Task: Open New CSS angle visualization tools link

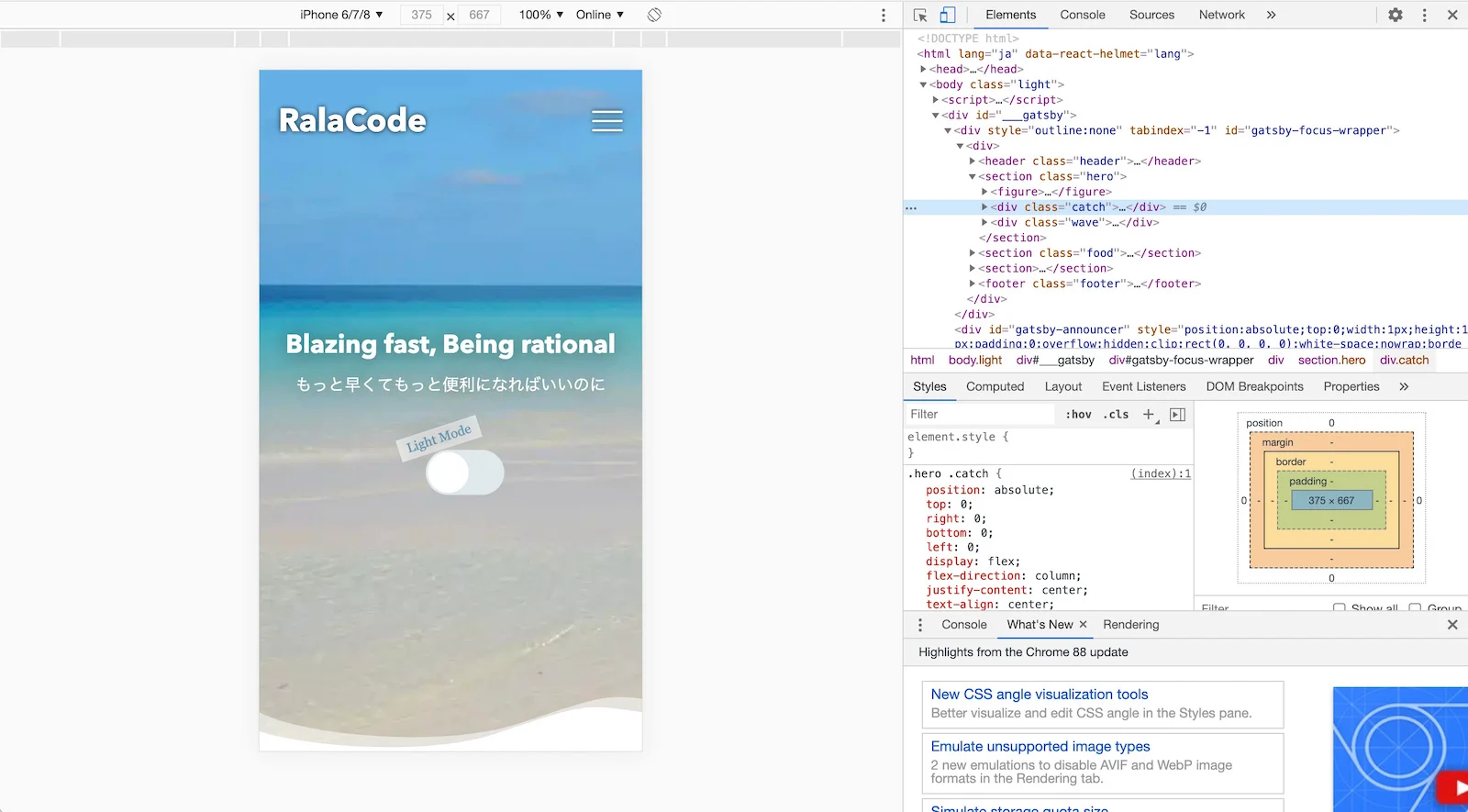Action: tap(1040, 695)
